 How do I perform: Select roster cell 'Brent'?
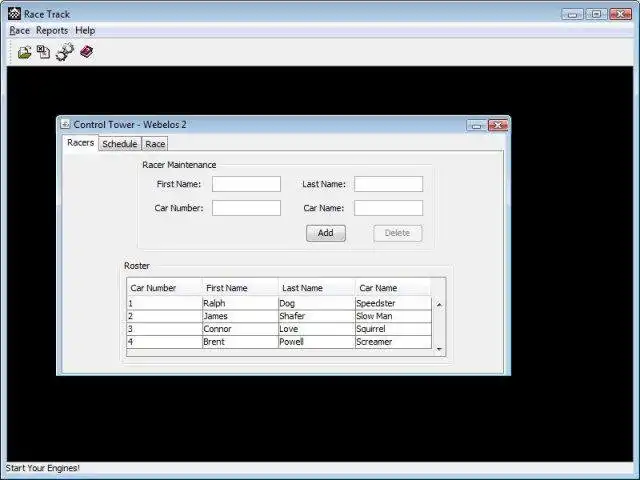tap(240, 342)
